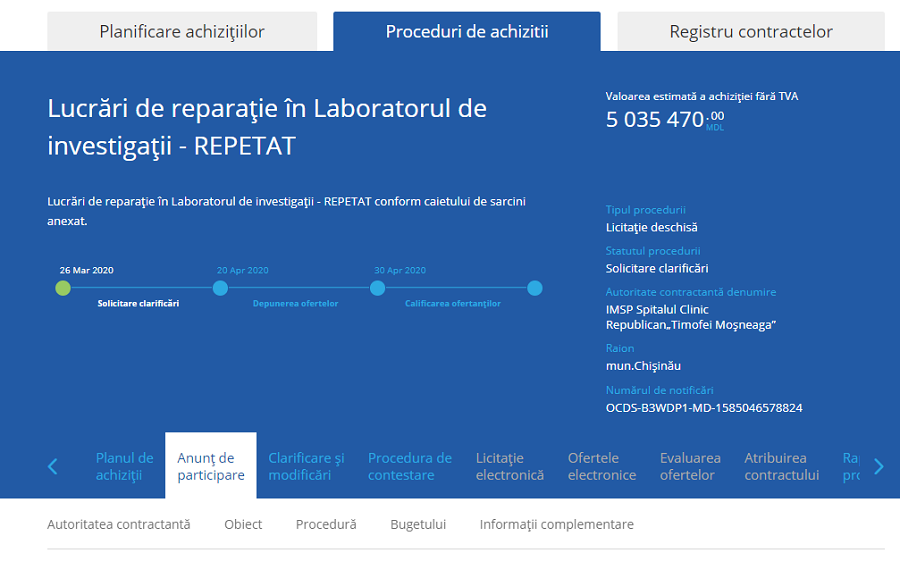Select the 20 Apr 2020 timeline dot
Screen dimensions: 900x578
click(220, 288)
